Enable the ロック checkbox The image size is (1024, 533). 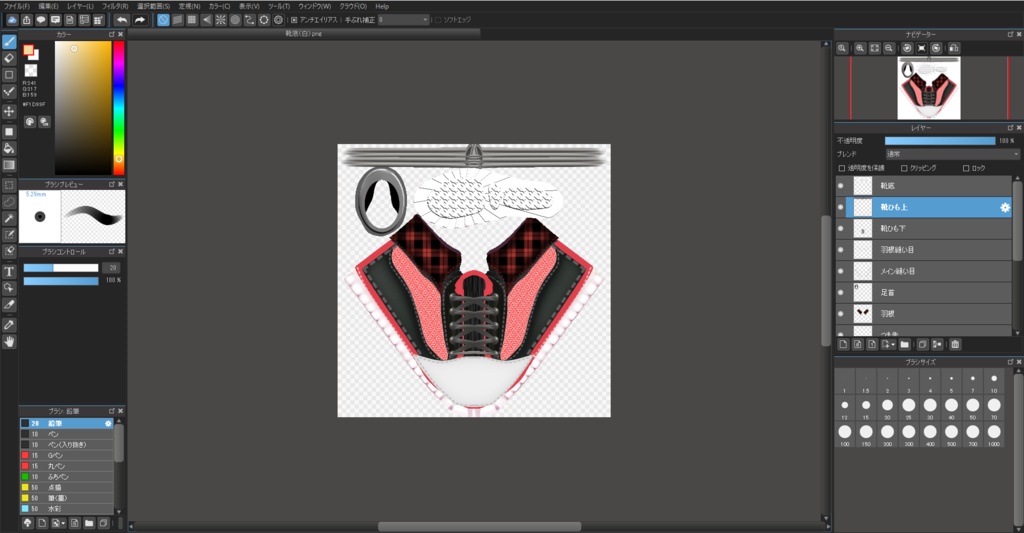tap(966, 168)
